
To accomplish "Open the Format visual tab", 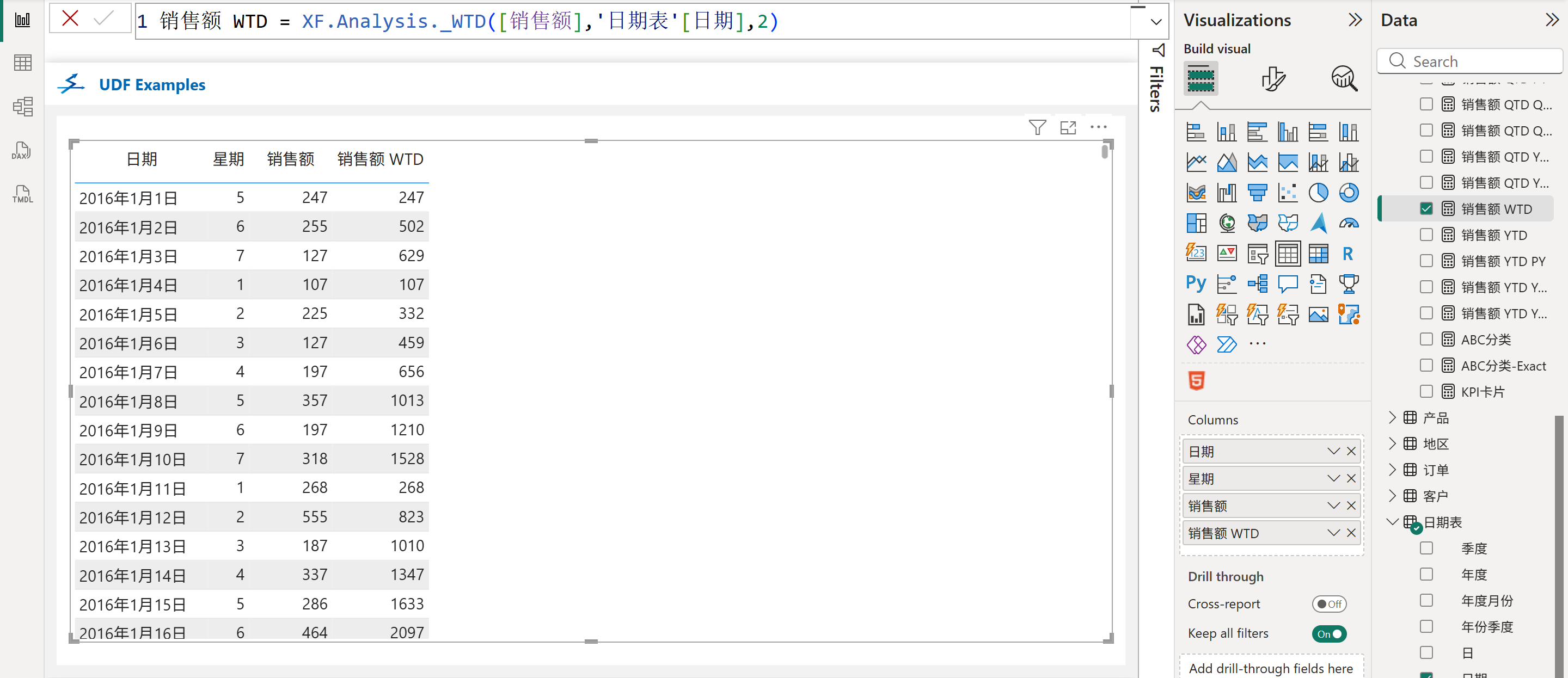I will (x=1272, y=79).
